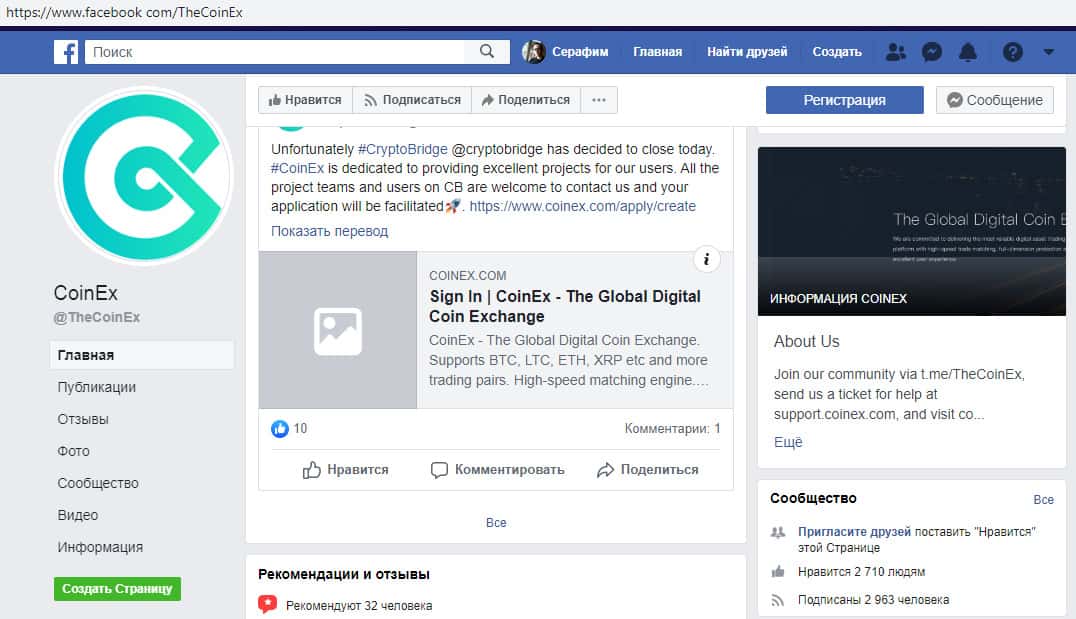Click the Сообщение button
1076x619 pixels.
click(995, 100)
